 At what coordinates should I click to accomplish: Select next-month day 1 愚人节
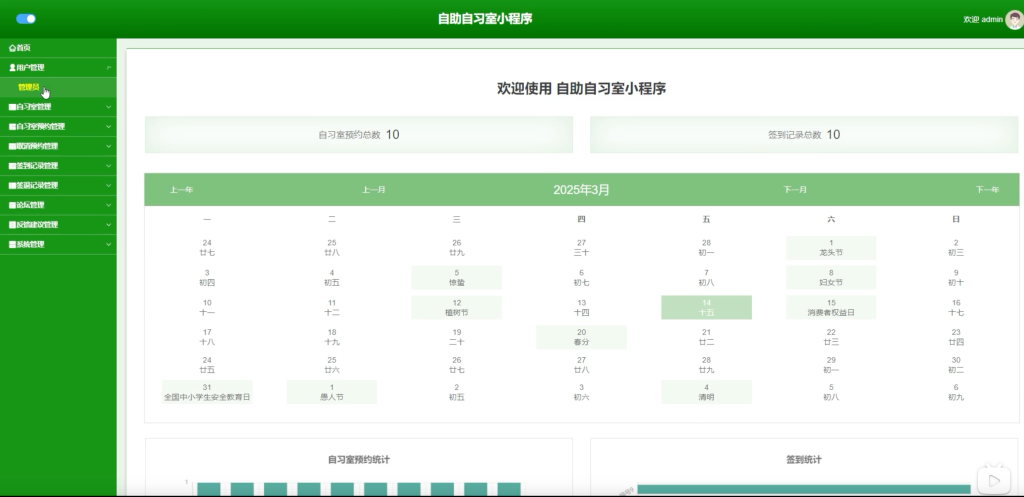(x=332, y=392)
